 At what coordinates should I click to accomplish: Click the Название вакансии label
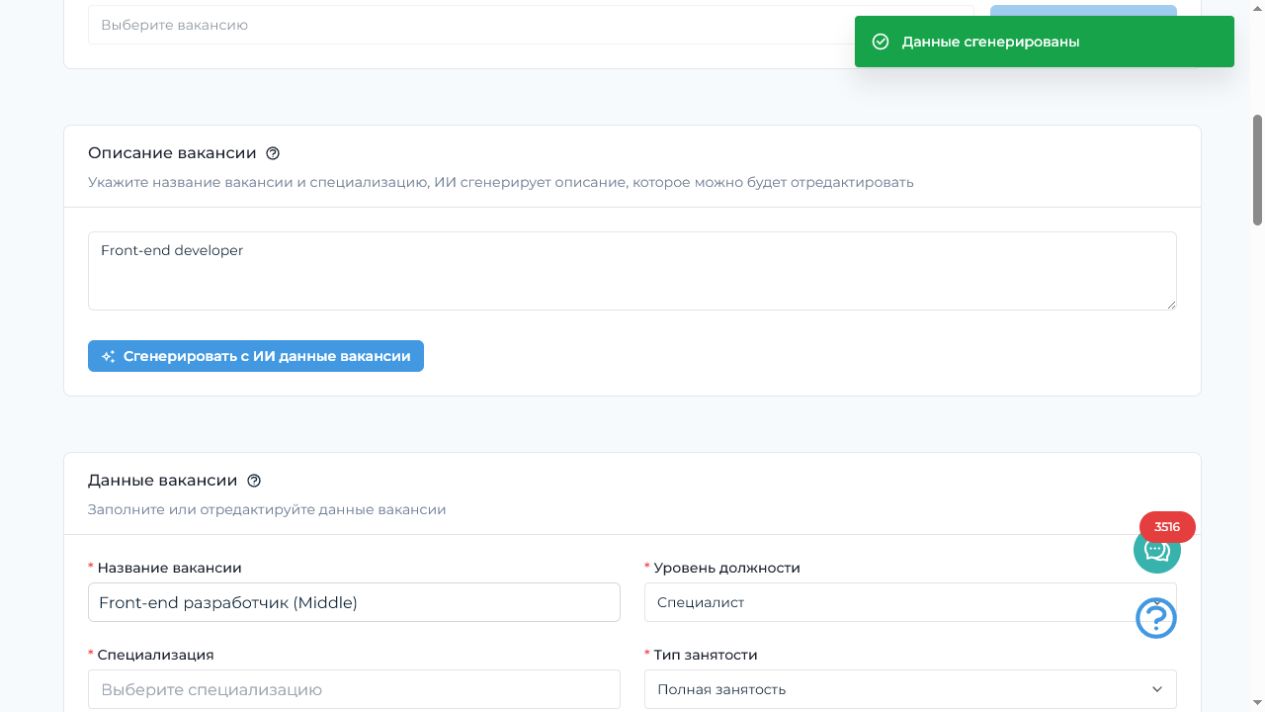click(169, 568)
